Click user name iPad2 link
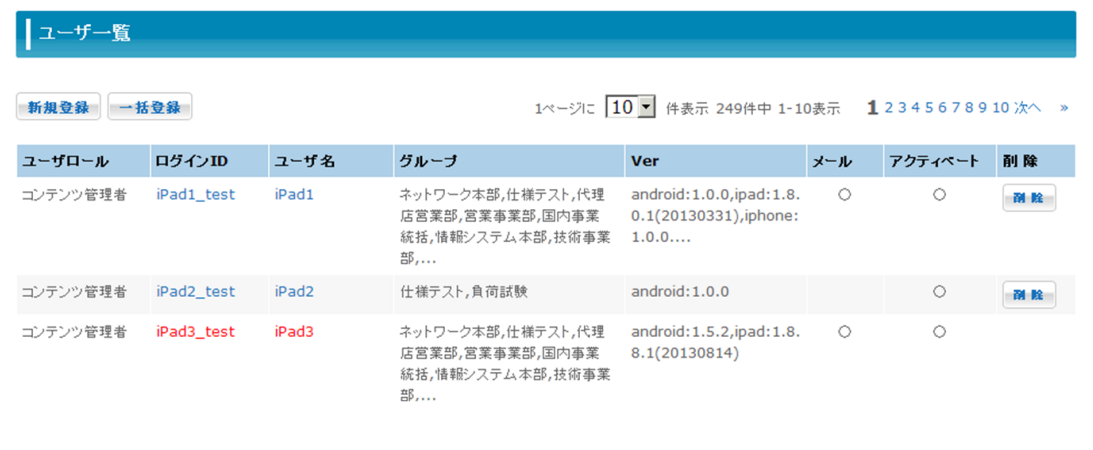Screen dimensions: 1093x450 click(294, 292)
